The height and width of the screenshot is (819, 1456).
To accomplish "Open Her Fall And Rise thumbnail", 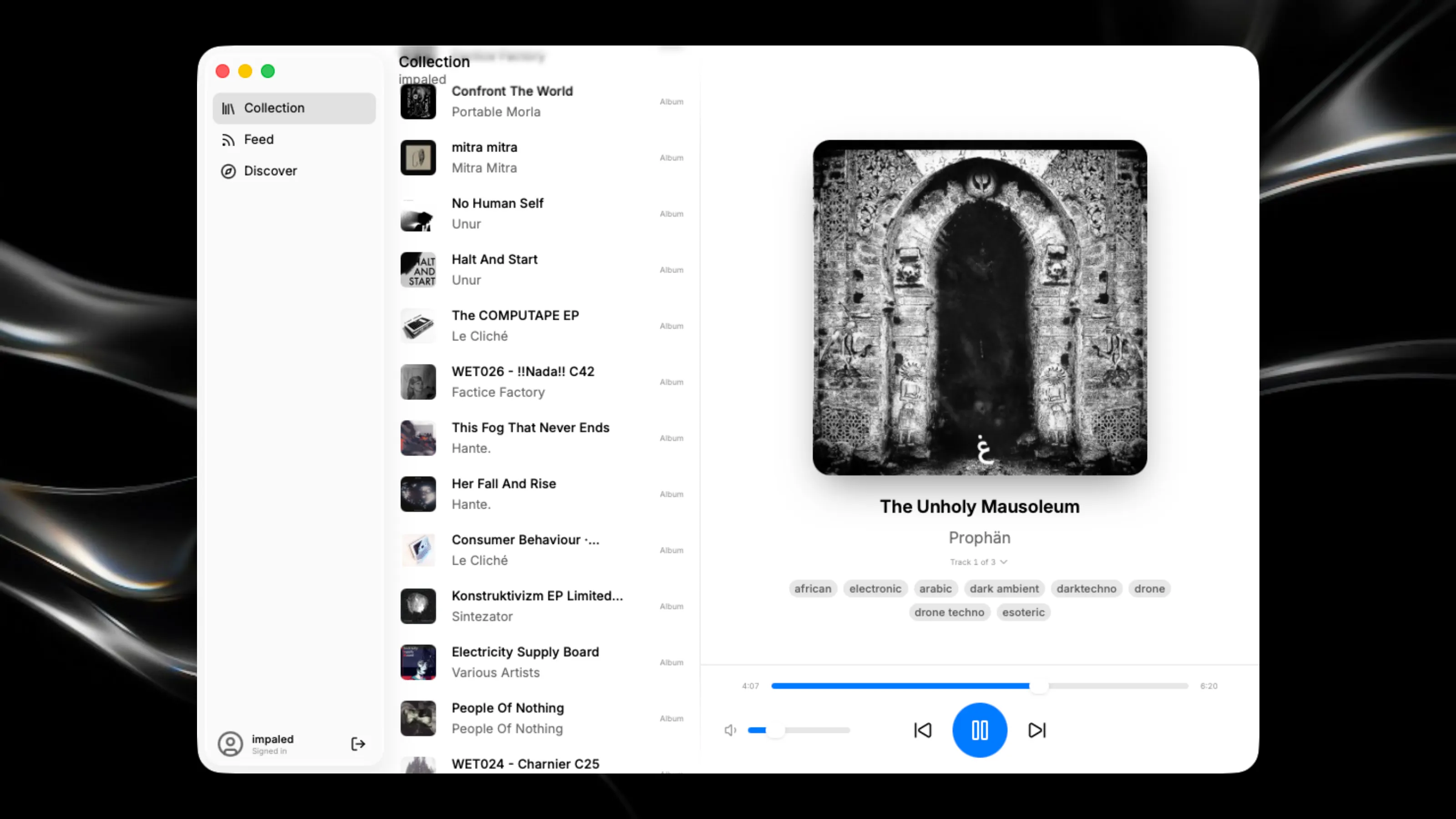I will pos(418,494).
